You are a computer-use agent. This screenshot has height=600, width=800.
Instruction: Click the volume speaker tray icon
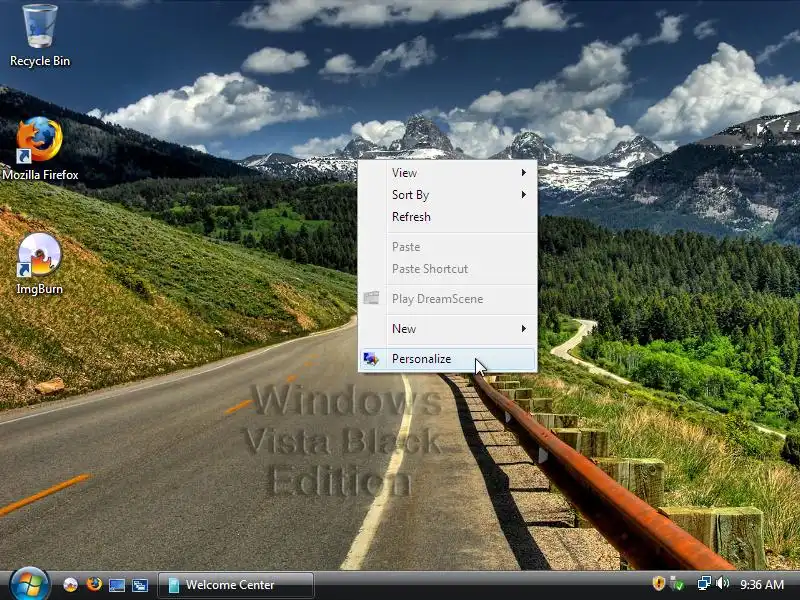coord(722,583)
